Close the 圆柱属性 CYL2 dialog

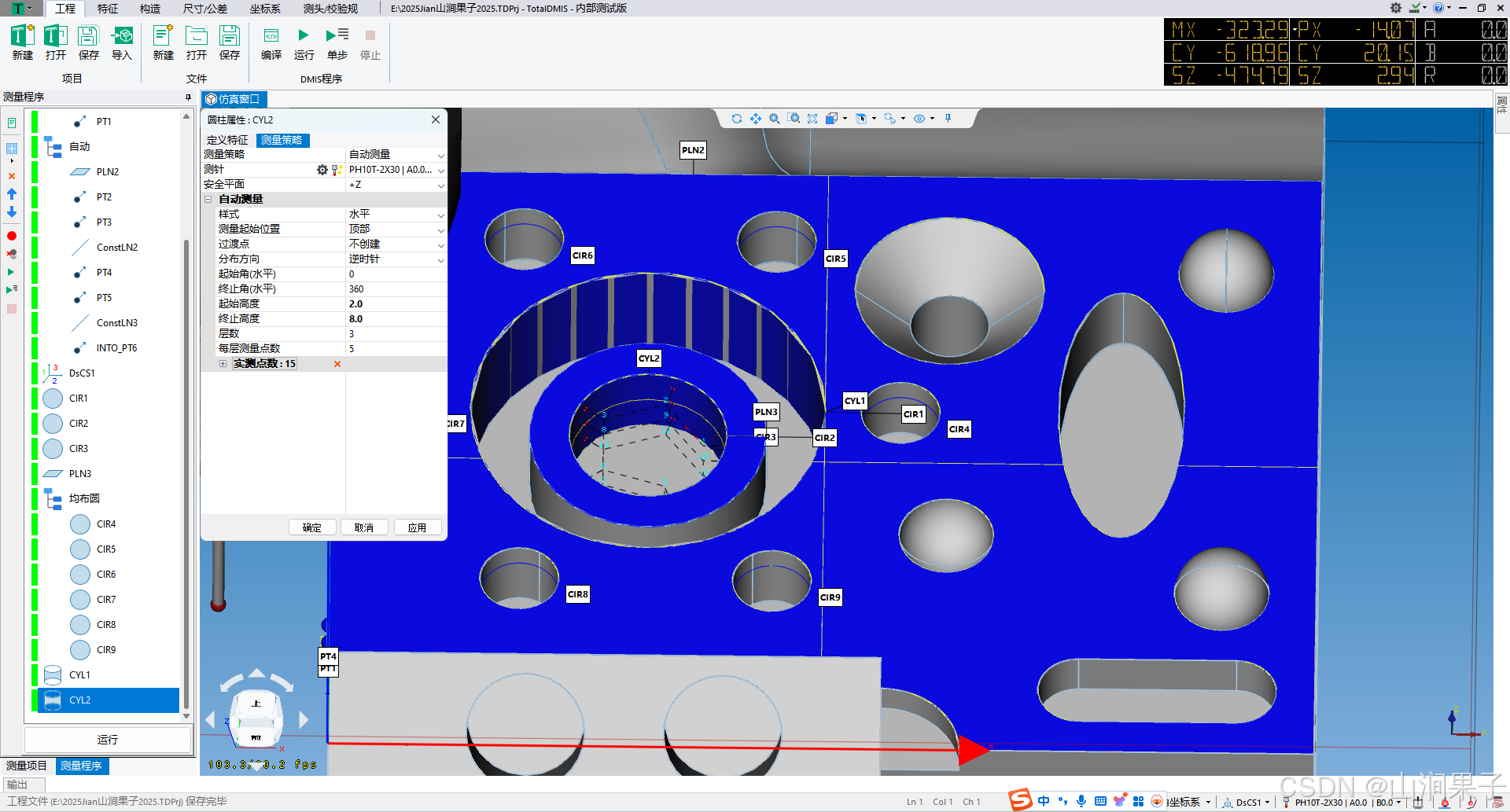(x=436, y=119)
